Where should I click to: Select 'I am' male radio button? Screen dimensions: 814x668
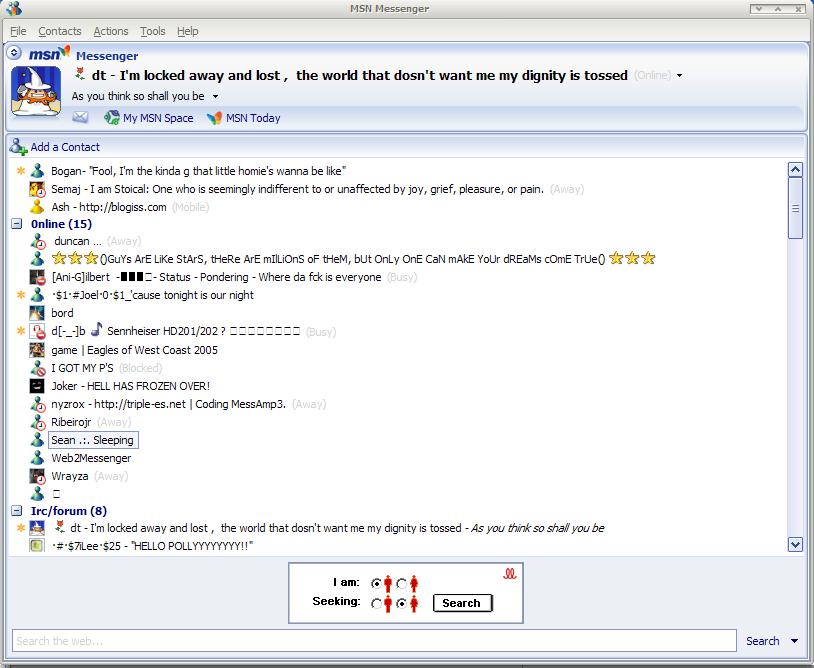[376, 583]
